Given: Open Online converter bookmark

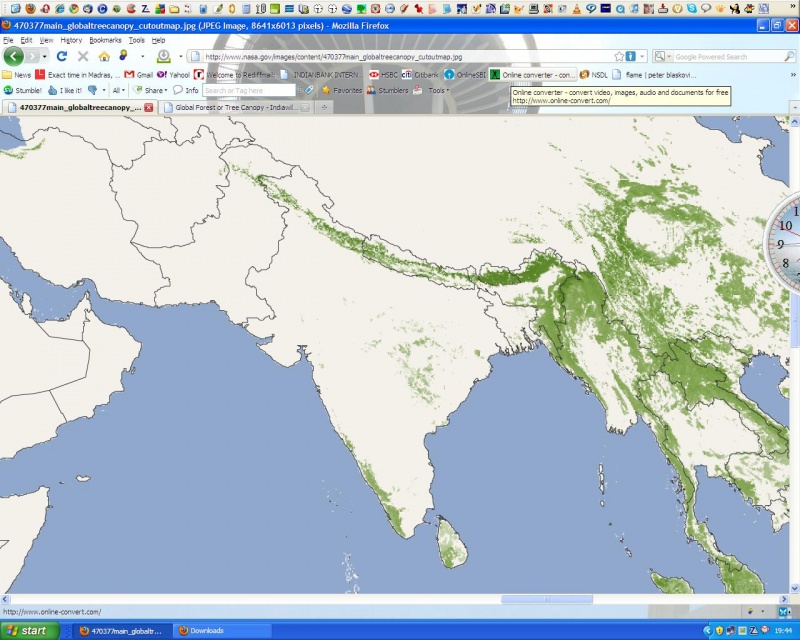Looking at the screenshot, I should pos(532,74).
